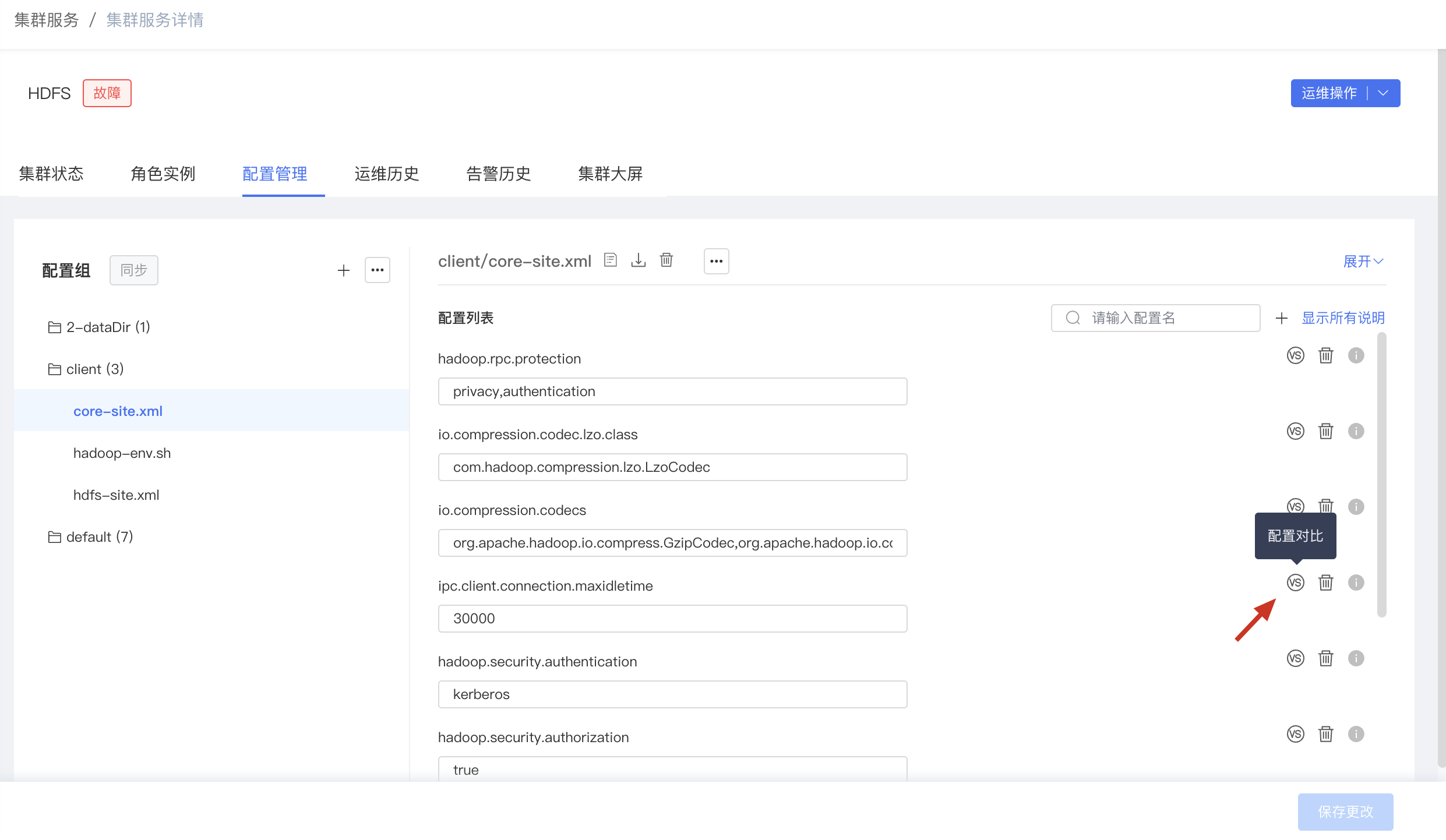Open the document preview icon beside core-site.xml
This screenshot has height=840, width=1446.
610,260
